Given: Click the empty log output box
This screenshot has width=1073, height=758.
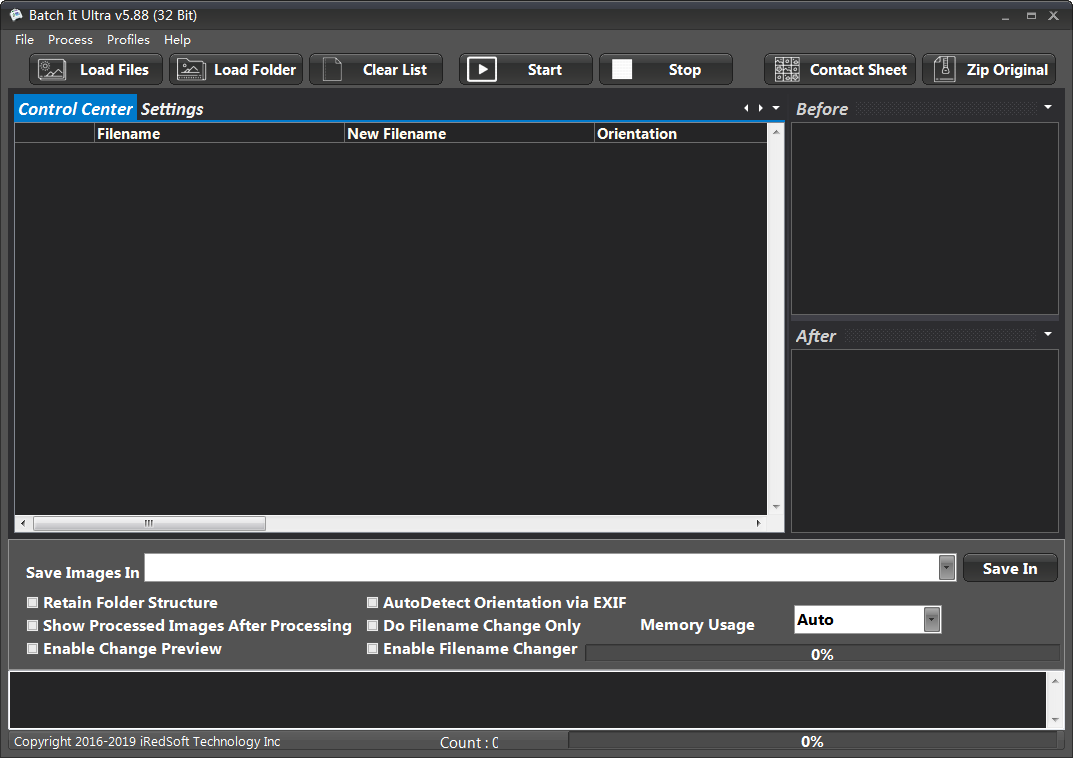Looking at the screenshot, I should pyautogui.click(x=528, y=700).
